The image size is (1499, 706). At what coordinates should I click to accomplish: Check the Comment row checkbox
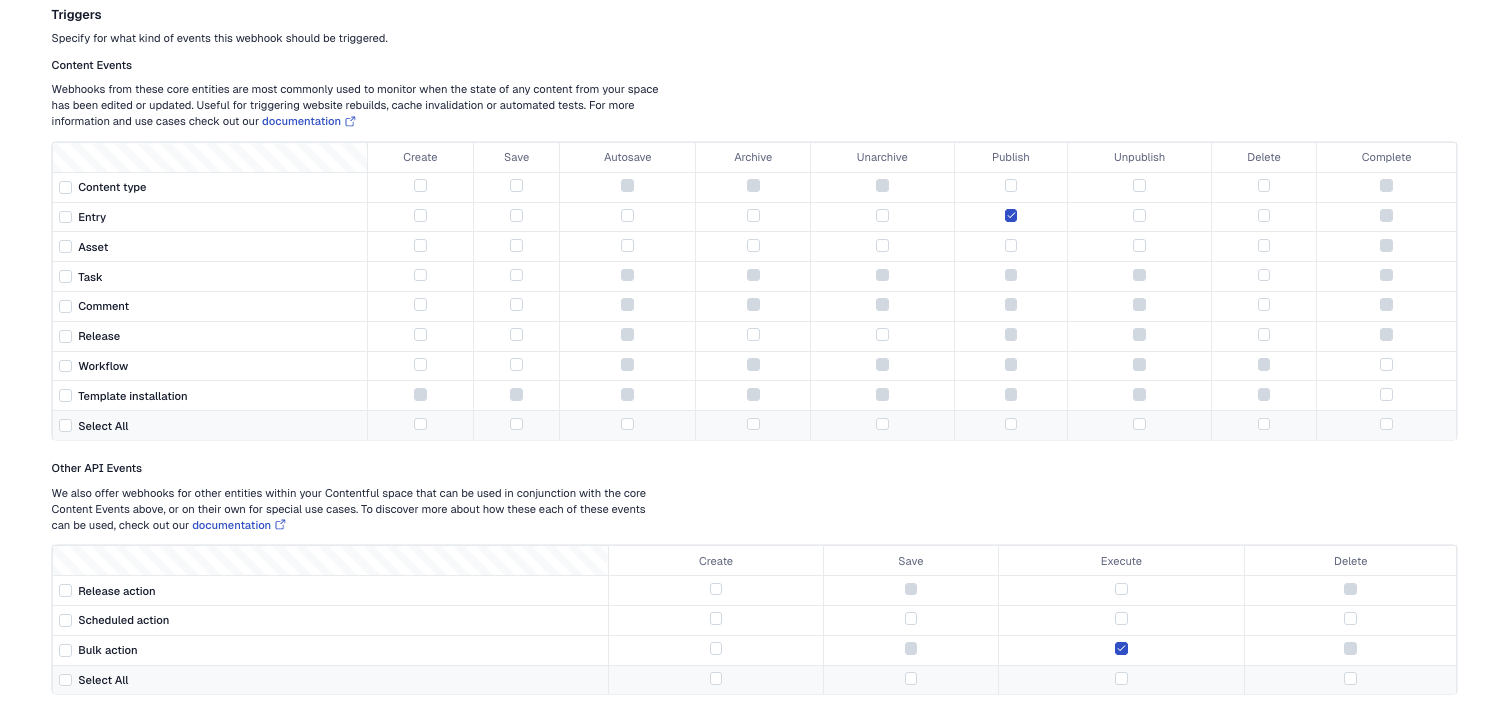pos(66,307)
